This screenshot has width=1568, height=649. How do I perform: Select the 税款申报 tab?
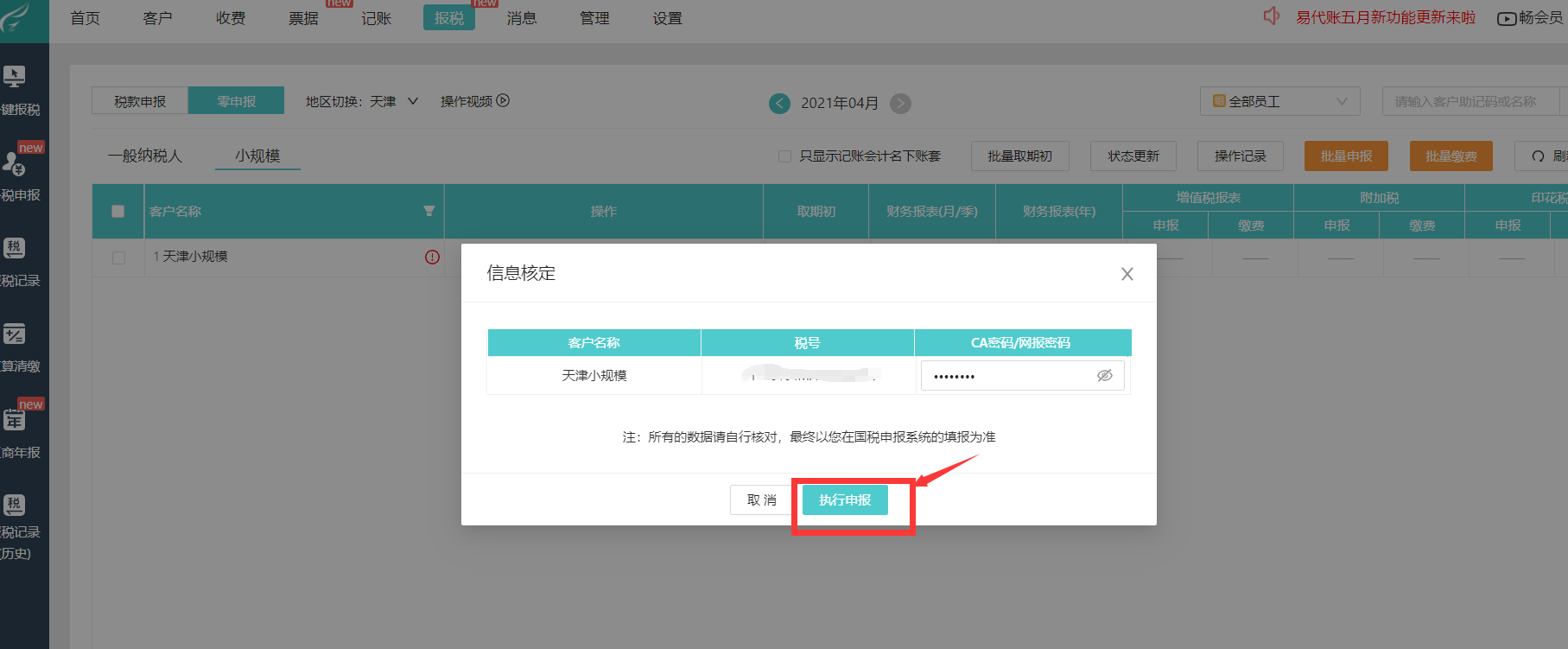(140, 101)
